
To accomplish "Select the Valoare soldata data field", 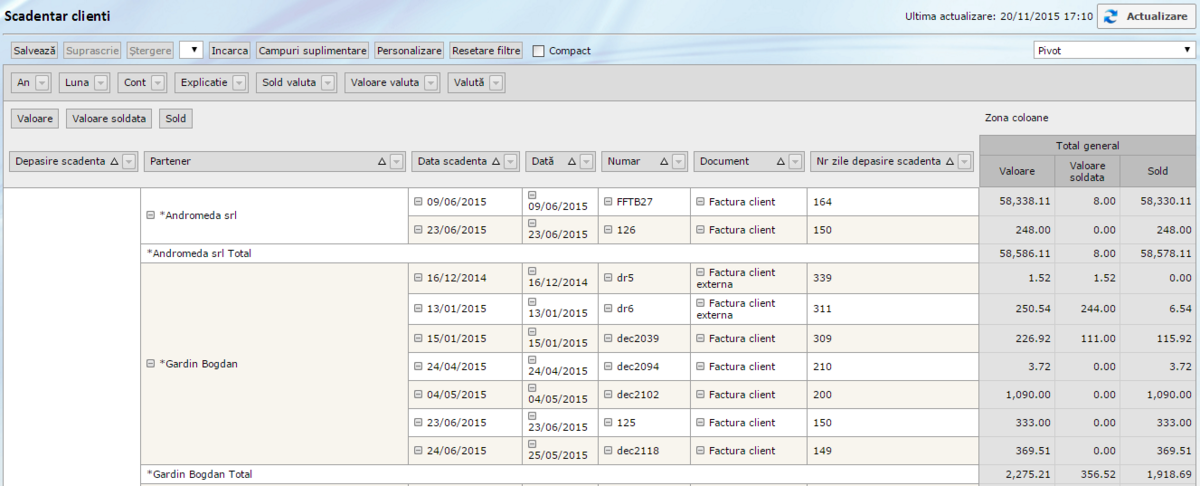I will pyautogui.click(x=110, y=119).
